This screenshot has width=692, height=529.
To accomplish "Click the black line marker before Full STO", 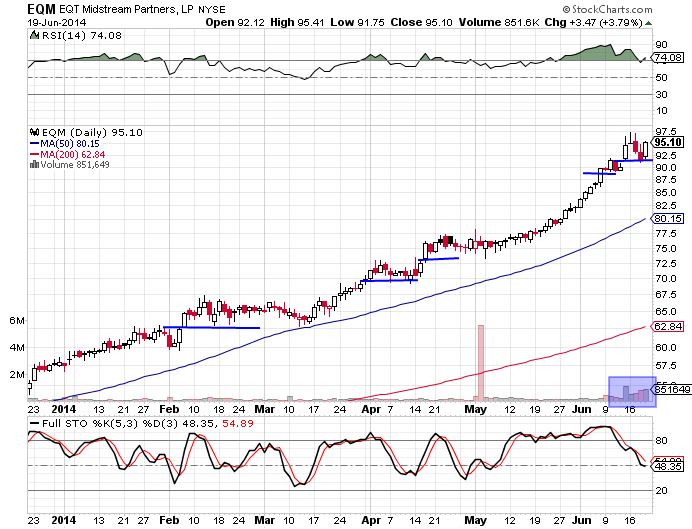I will point(34,424).
